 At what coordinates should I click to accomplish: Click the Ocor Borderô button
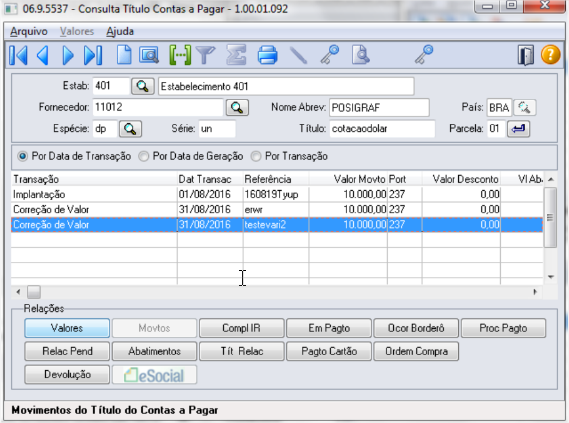(416, 328)
